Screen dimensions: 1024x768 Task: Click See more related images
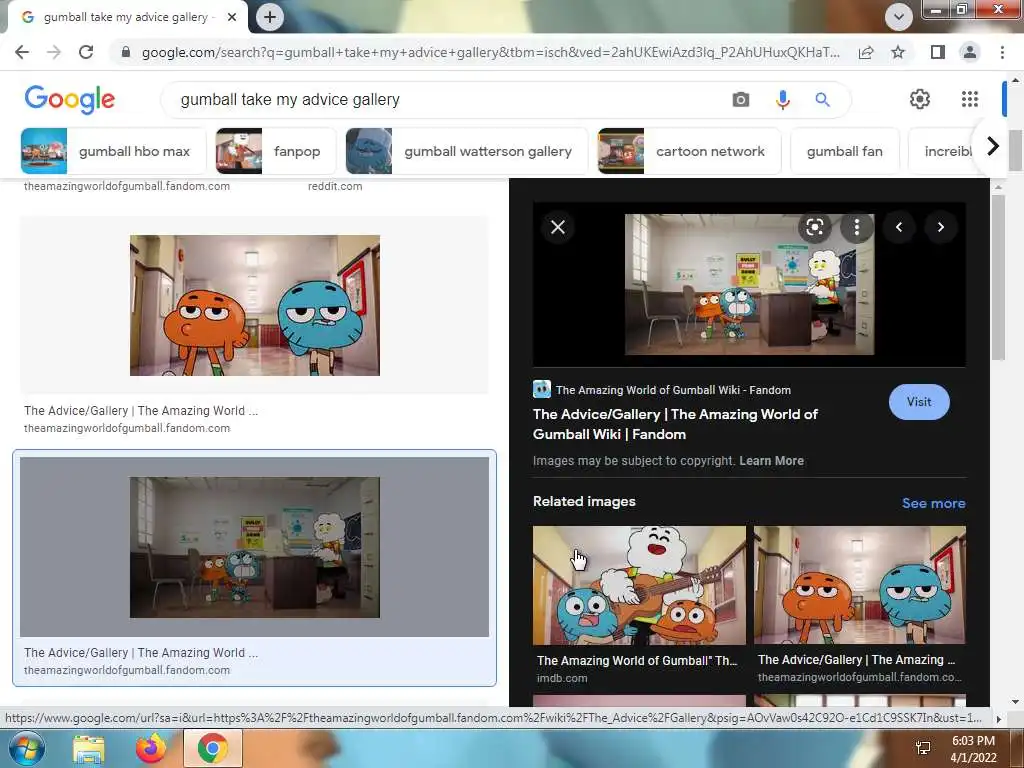coord(933,504)
